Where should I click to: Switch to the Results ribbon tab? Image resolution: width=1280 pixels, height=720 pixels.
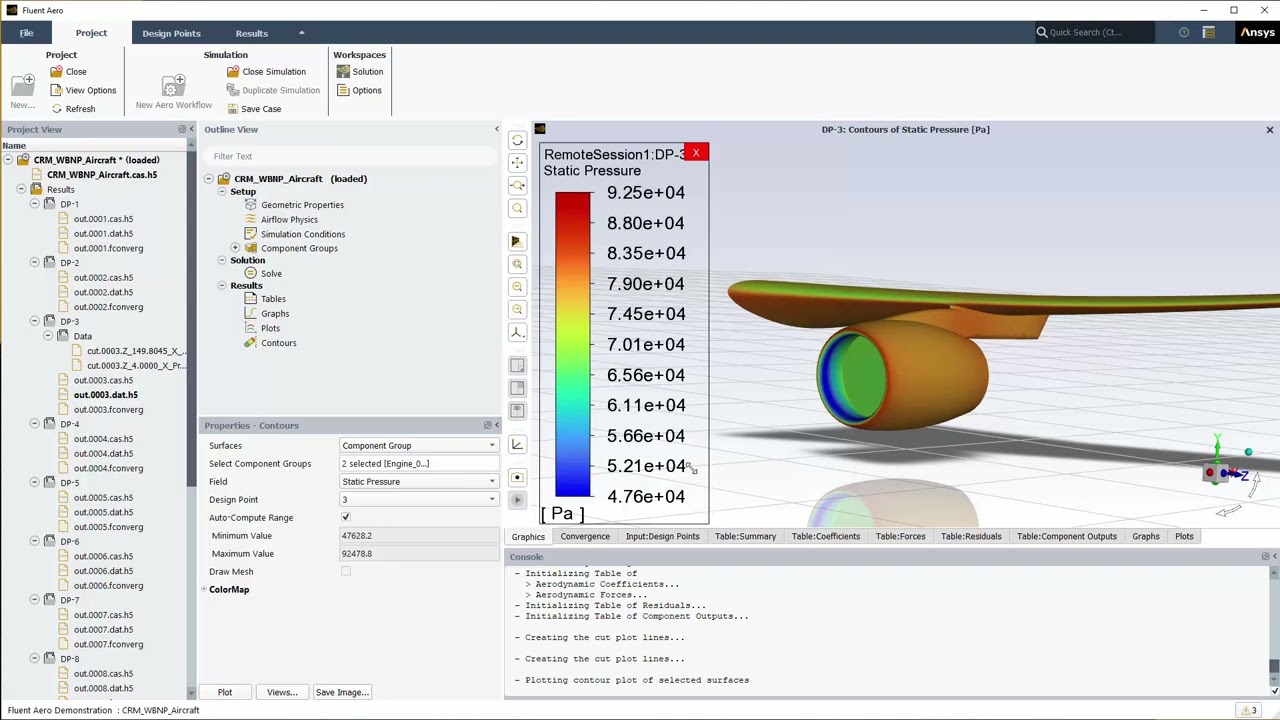pos(251,33)
